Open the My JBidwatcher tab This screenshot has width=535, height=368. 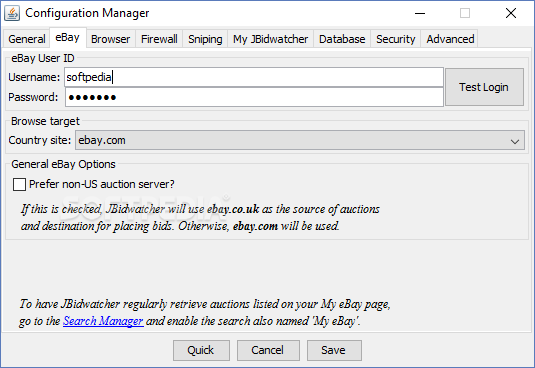270,39
